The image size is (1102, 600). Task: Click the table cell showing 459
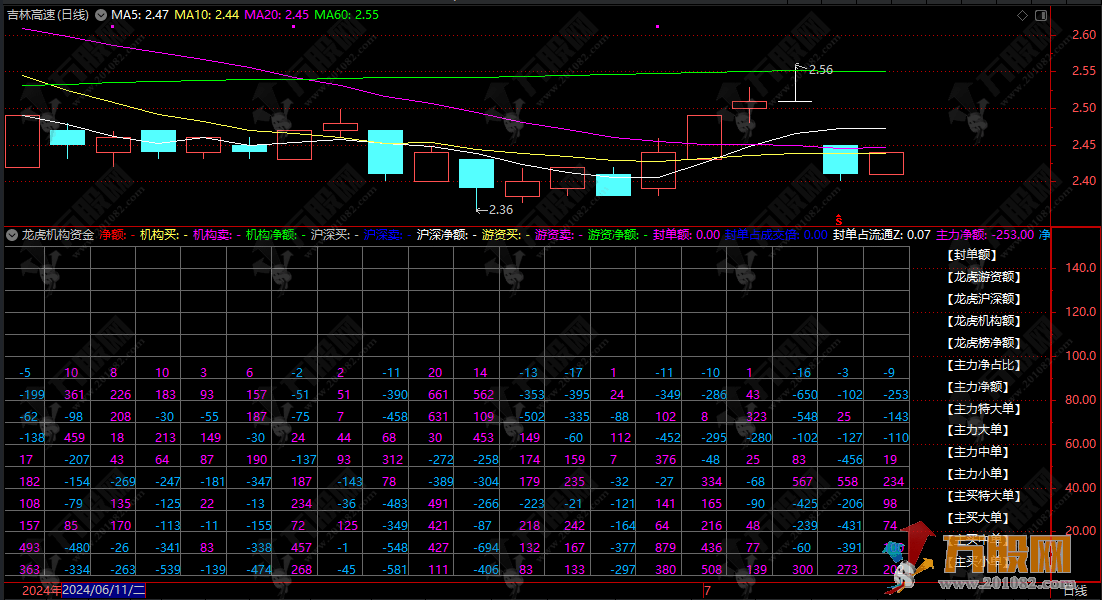coord(74,438)
